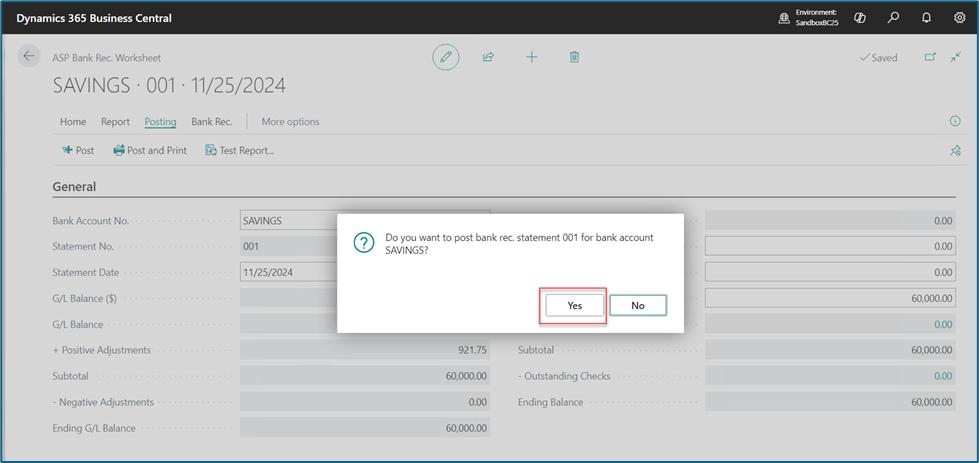Select the Posting tab
Image resolution: width=979 pixels, height=463 pixels.
click(x=160, y=122)
